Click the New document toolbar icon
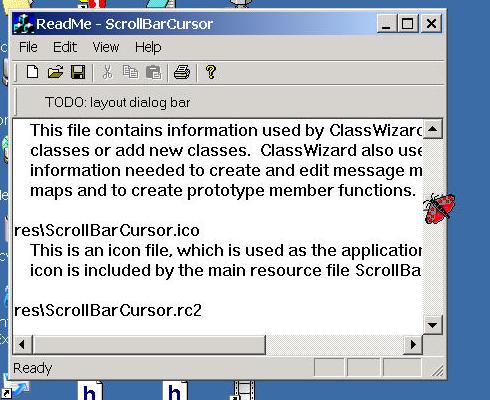The height and width of the screenshot is (400, 490). tap(32, 72)
